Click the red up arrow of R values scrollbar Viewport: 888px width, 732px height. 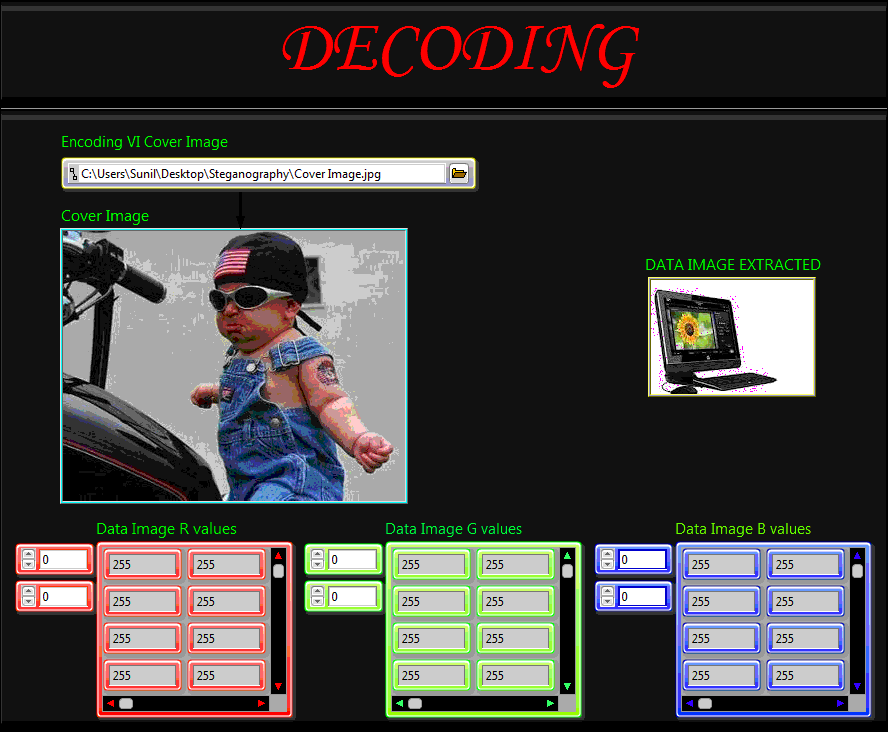278,555
